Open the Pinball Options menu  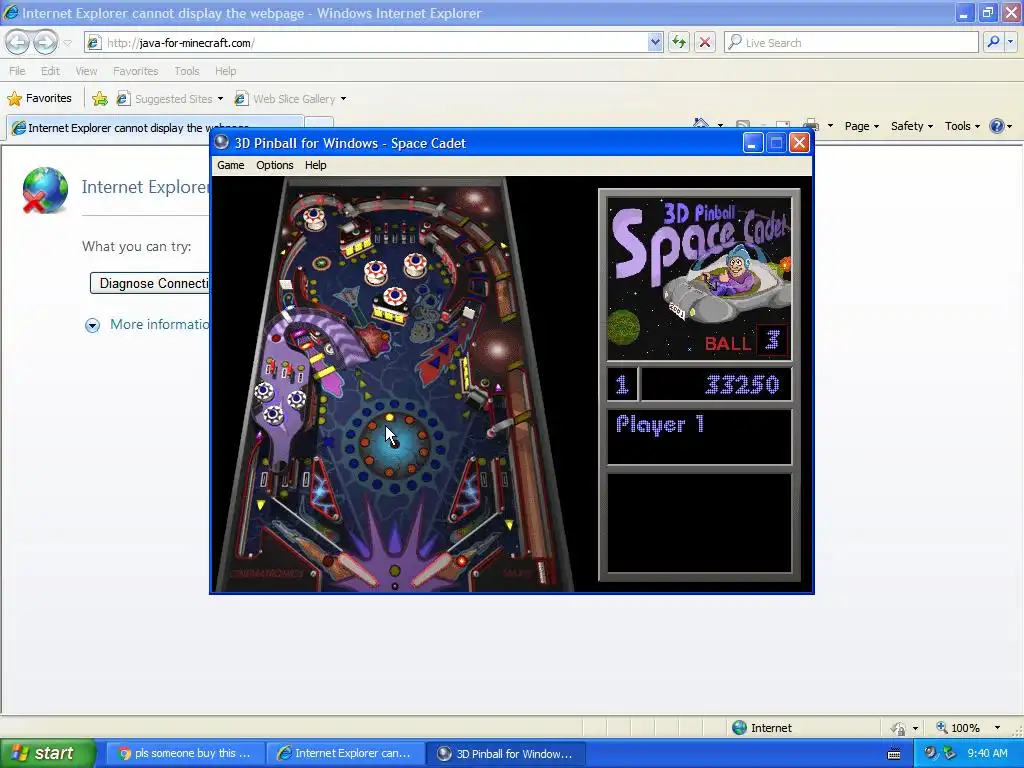pos(274,165)
